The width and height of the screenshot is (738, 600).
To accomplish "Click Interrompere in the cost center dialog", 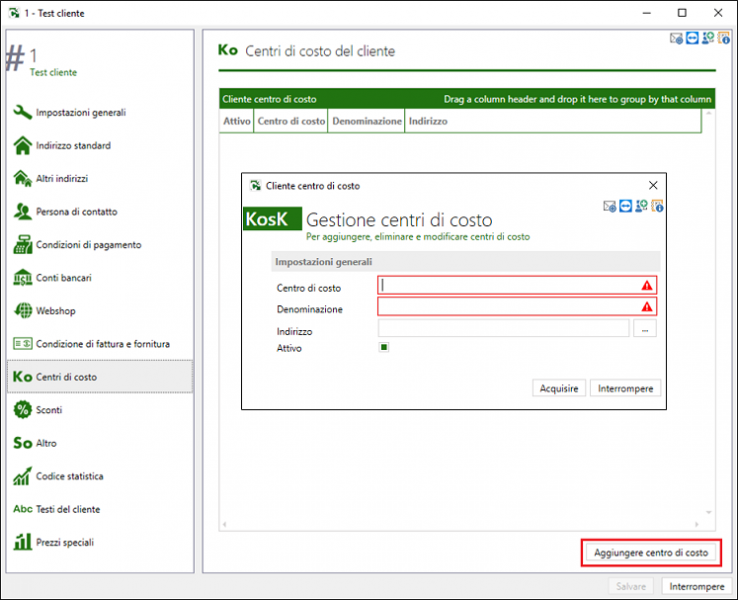I will (626, 388).
